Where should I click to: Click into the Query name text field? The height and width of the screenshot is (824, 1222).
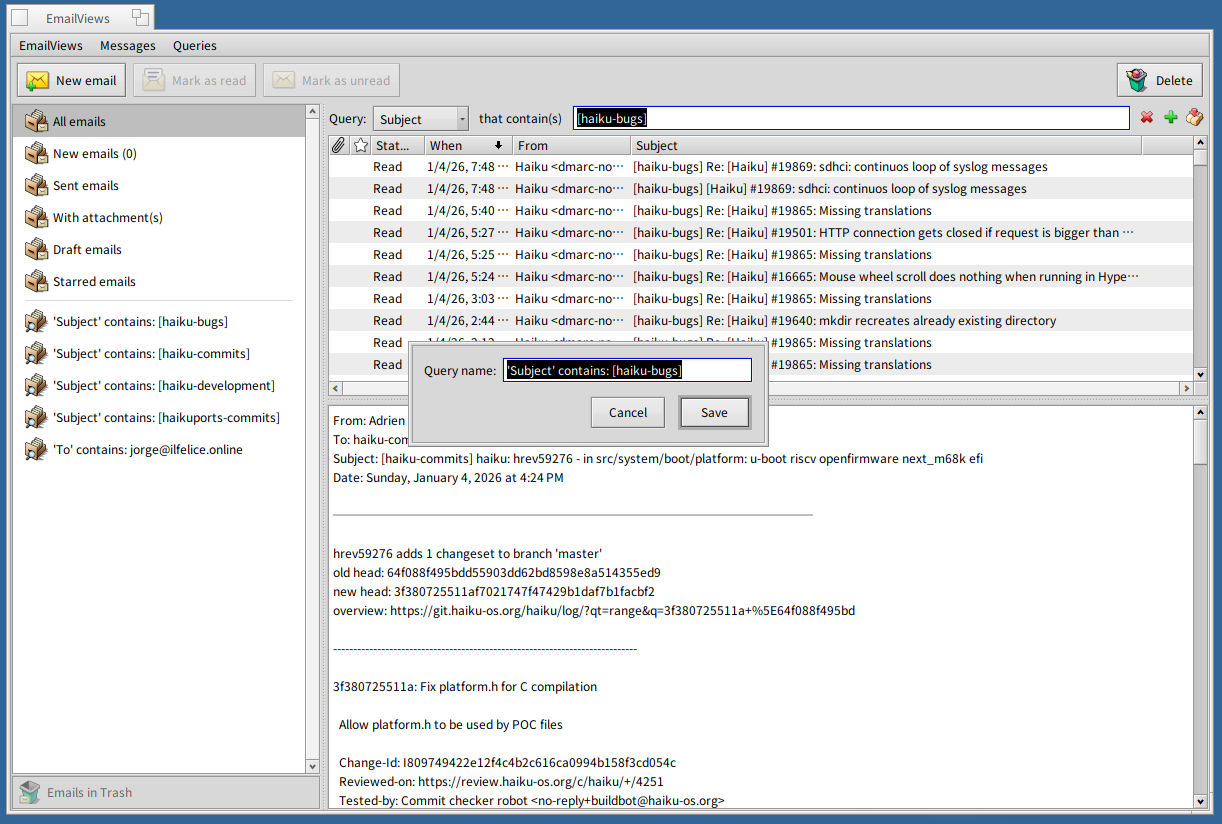627,371
